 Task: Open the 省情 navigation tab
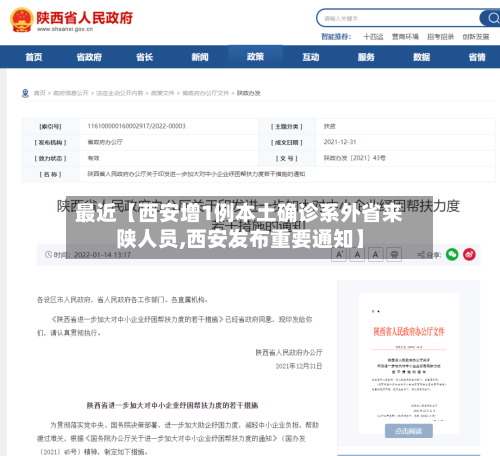coord(477,57)
